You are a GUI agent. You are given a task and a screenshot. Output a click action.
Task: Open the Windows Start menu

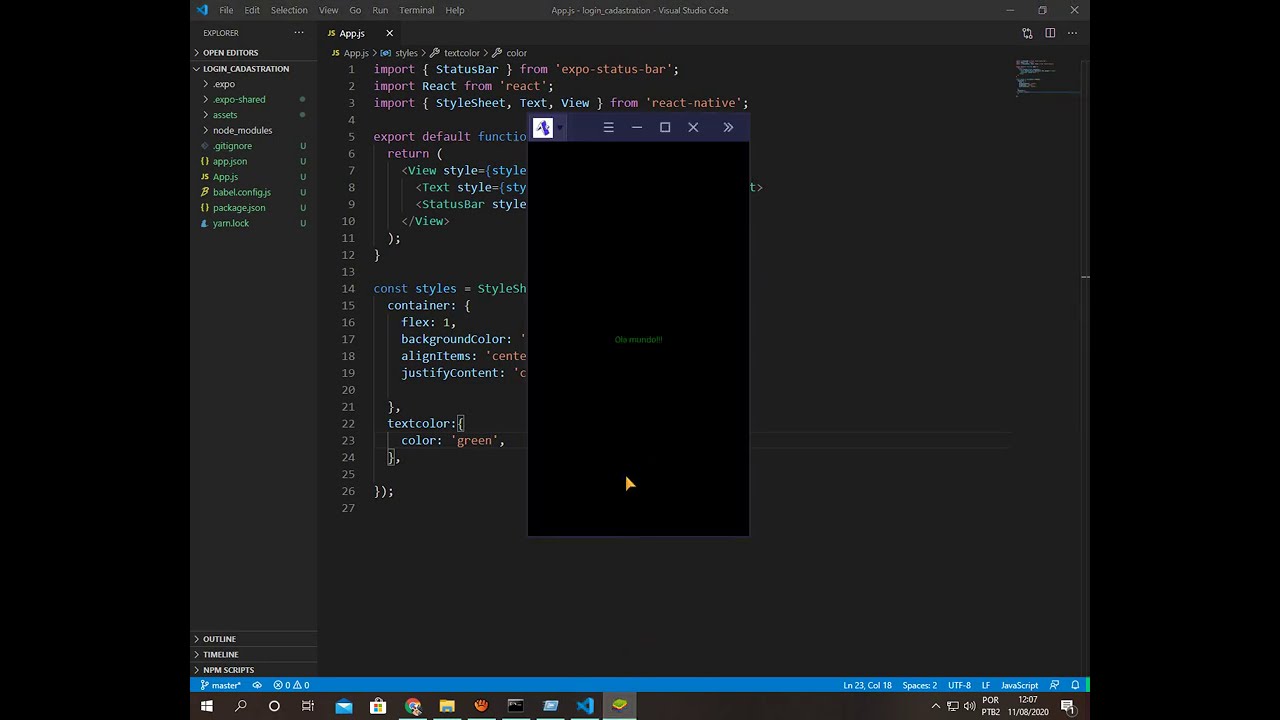tap(206, 706)
